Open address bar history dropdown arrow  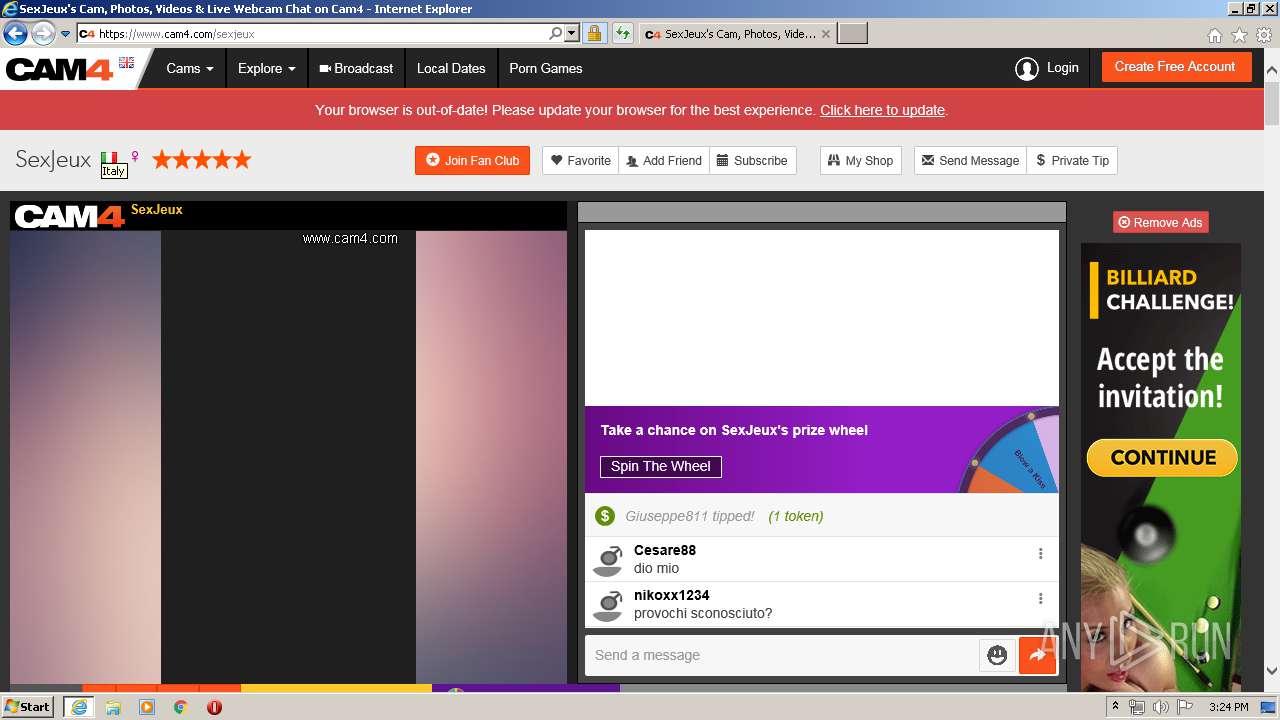point(572,33)
